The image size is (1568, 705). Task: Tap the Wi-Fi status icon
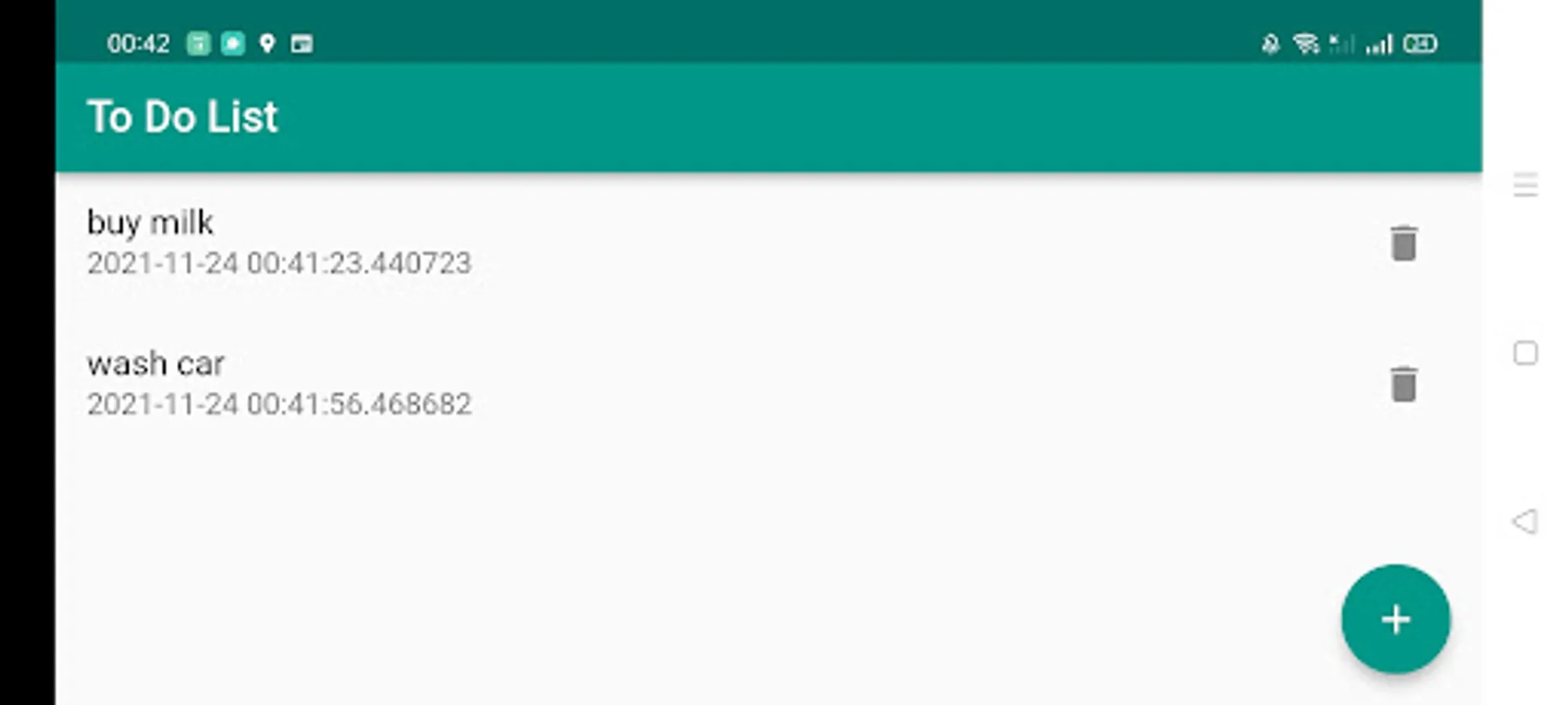point(1305,44)
